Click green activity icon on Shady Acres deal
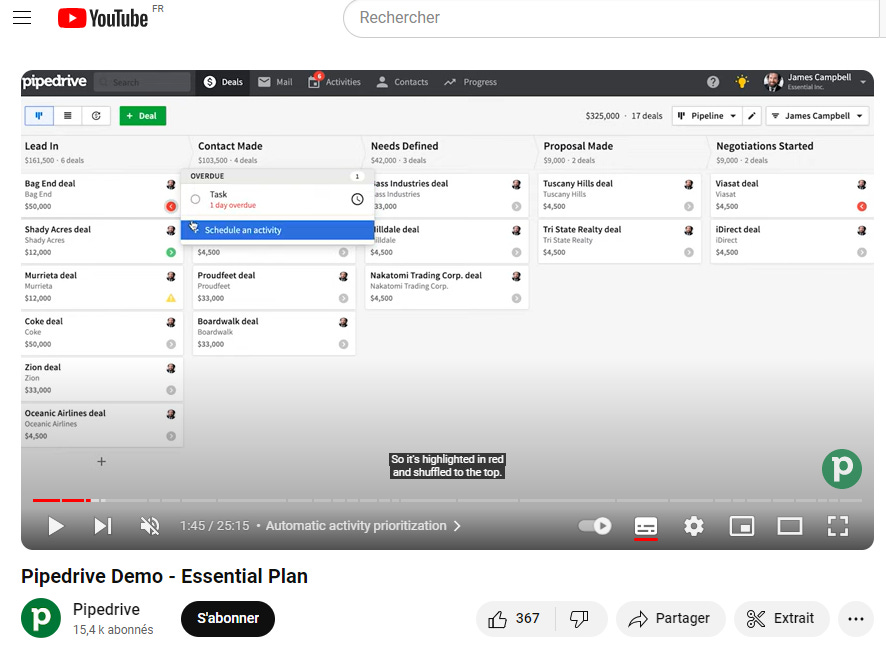The image size is (886, 652). [171, 252]
